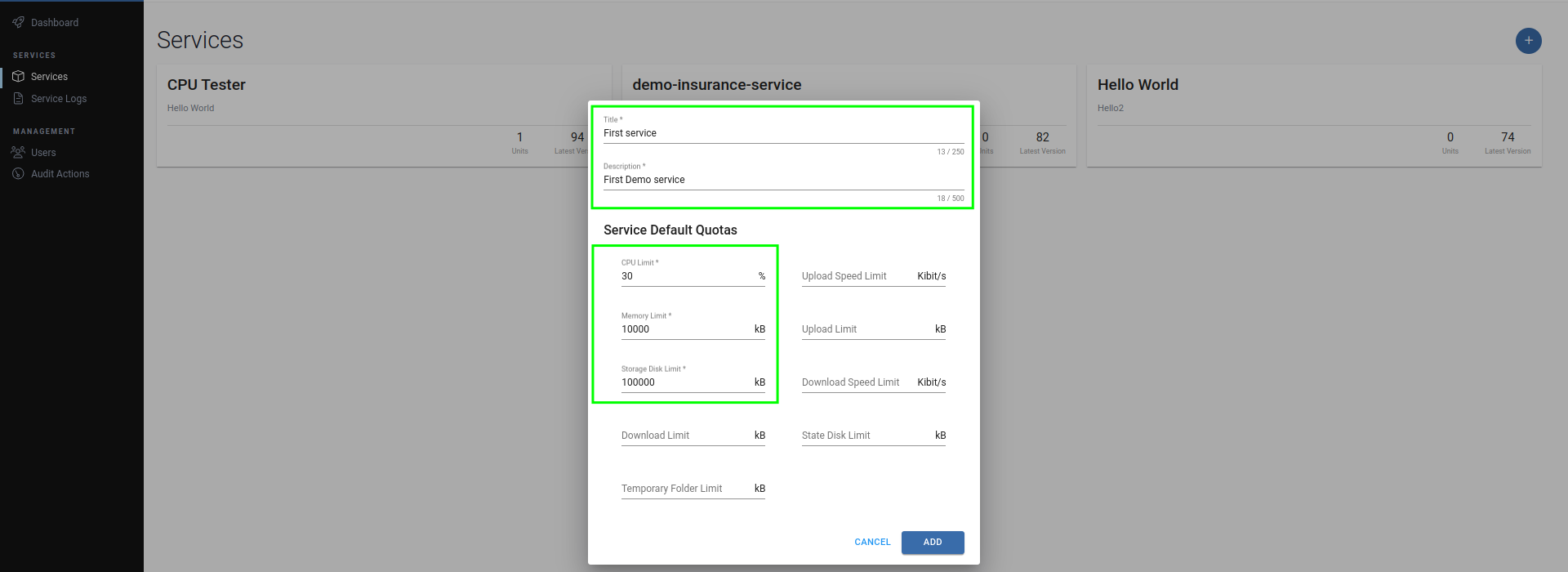Click the Service Logs document icon
This screenshot has height=572, width=1568.
[x=18, y=98]
